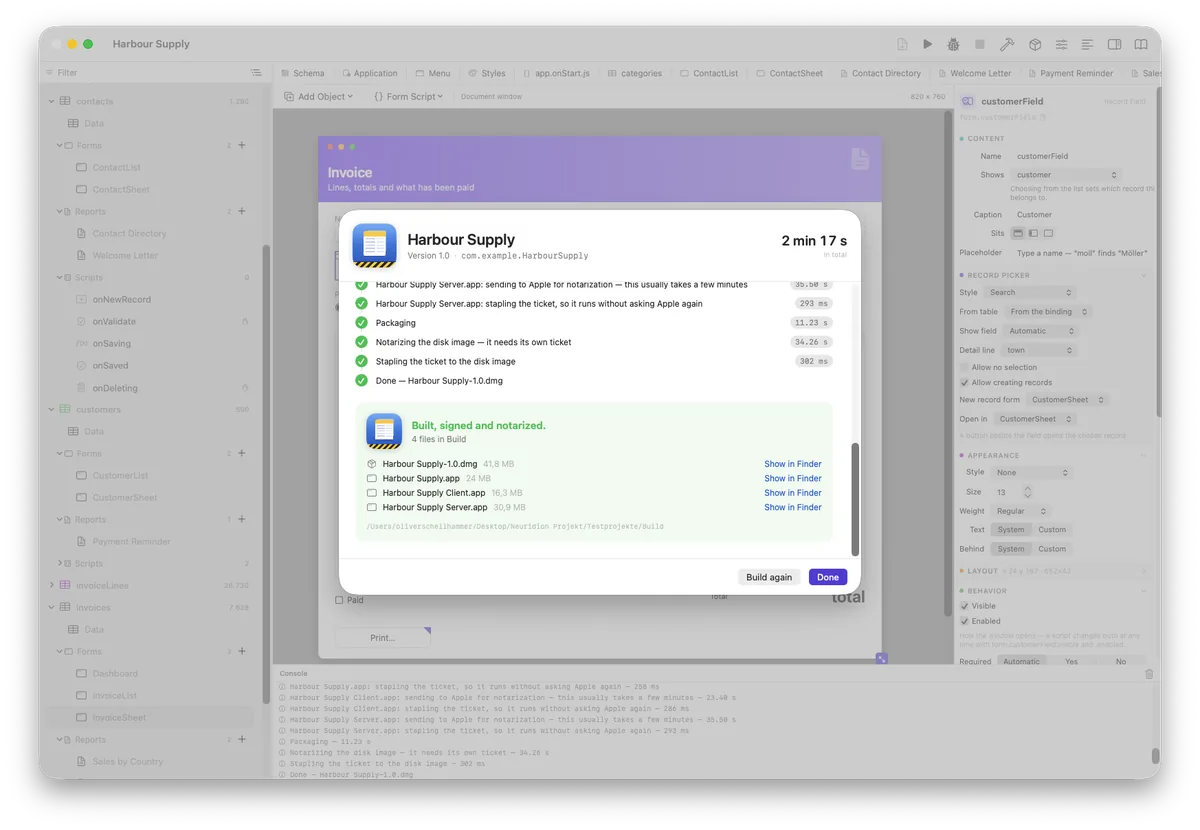Click the Size stepper next to 13
Image resolution: width=1200 pixels, height=830 pixels.
[x=1027, y=492]
